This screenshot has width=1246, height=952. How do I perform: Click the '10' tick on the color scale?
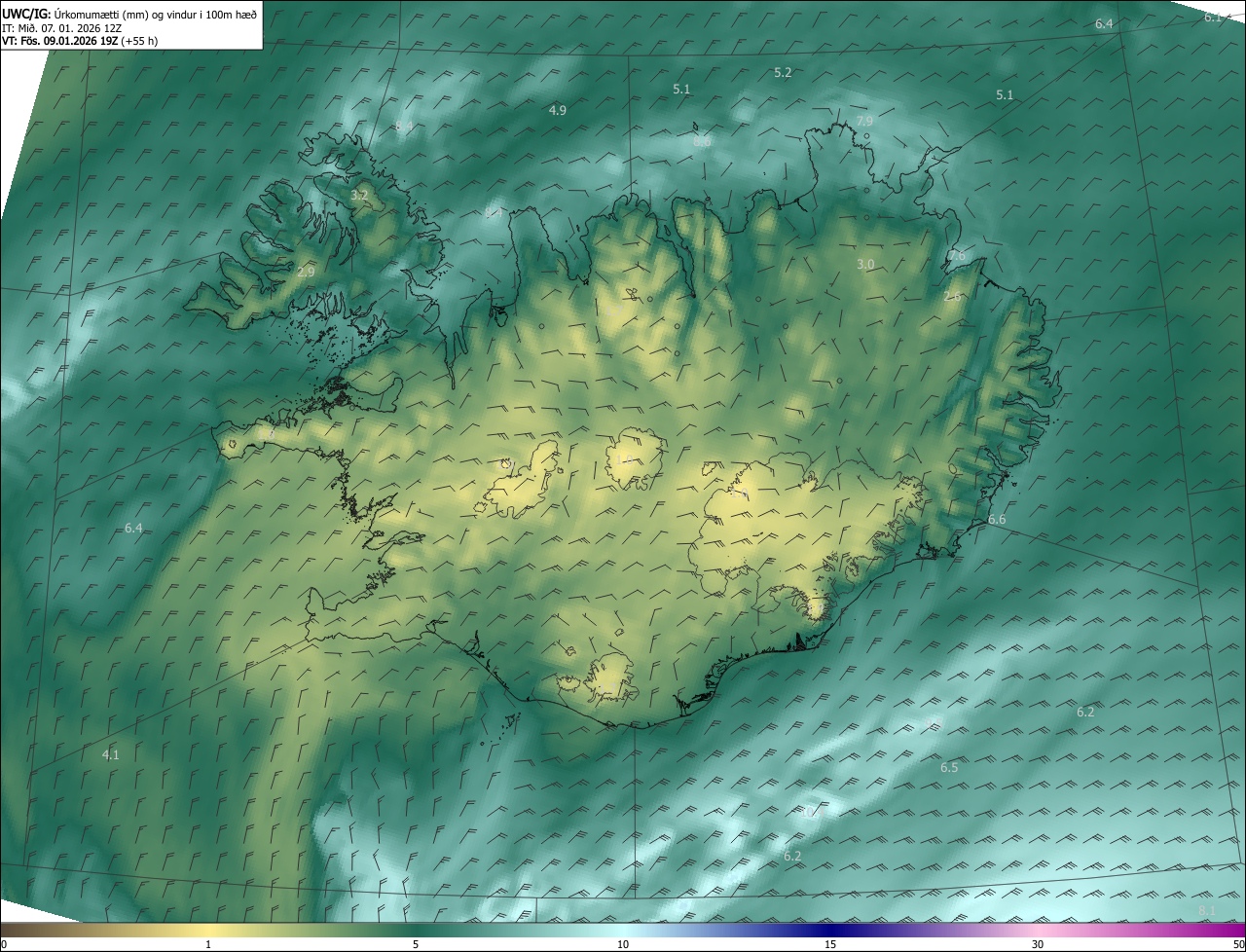tap(623, 944)
